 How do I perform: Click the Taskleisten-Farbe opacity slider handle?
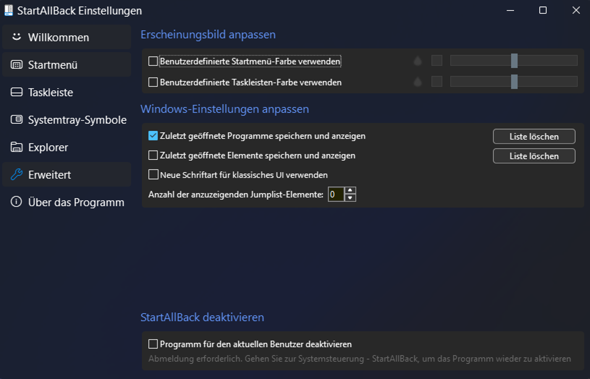514,82
